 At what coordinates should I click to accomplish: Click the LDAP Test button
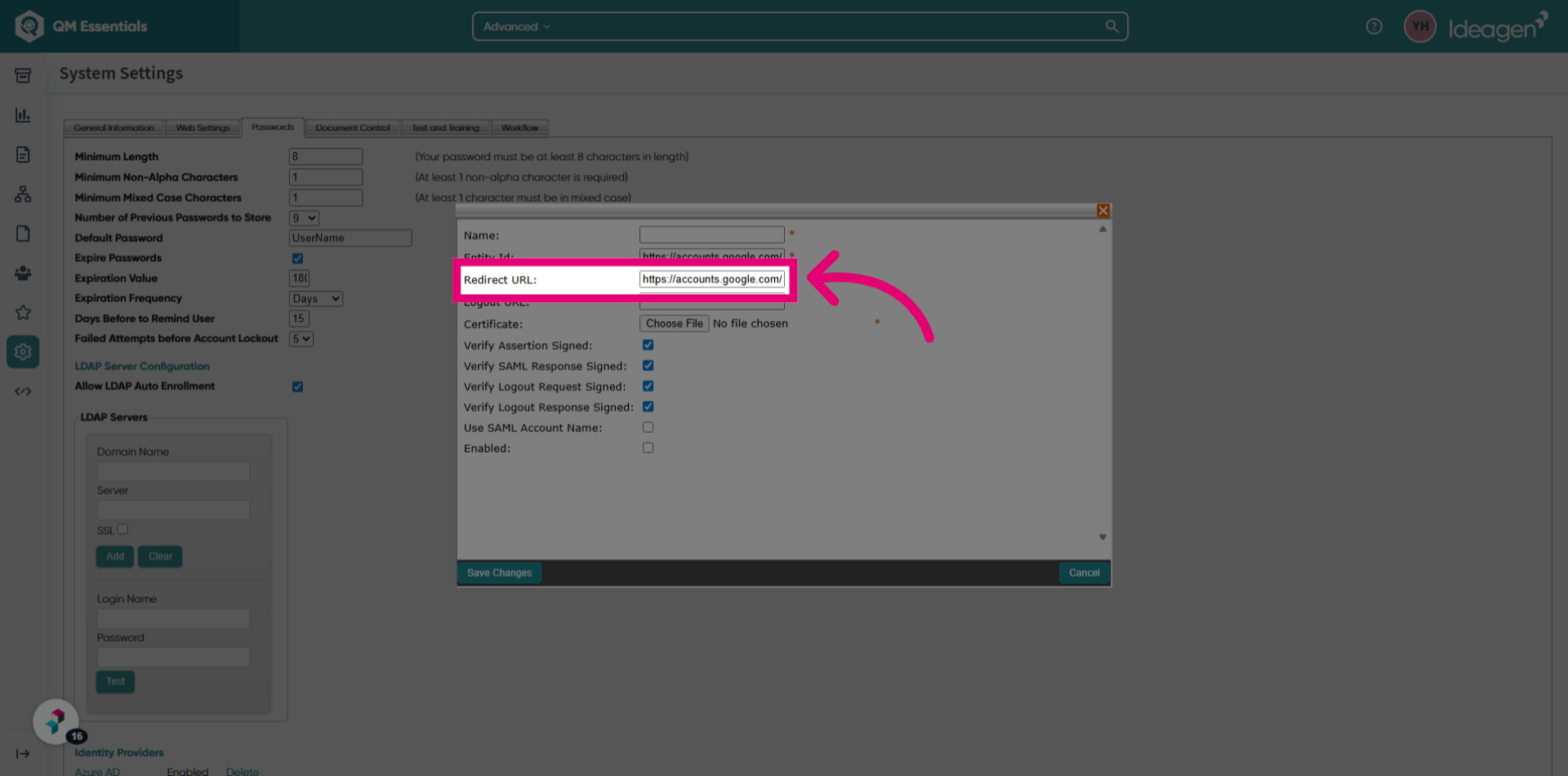[115, 681]
